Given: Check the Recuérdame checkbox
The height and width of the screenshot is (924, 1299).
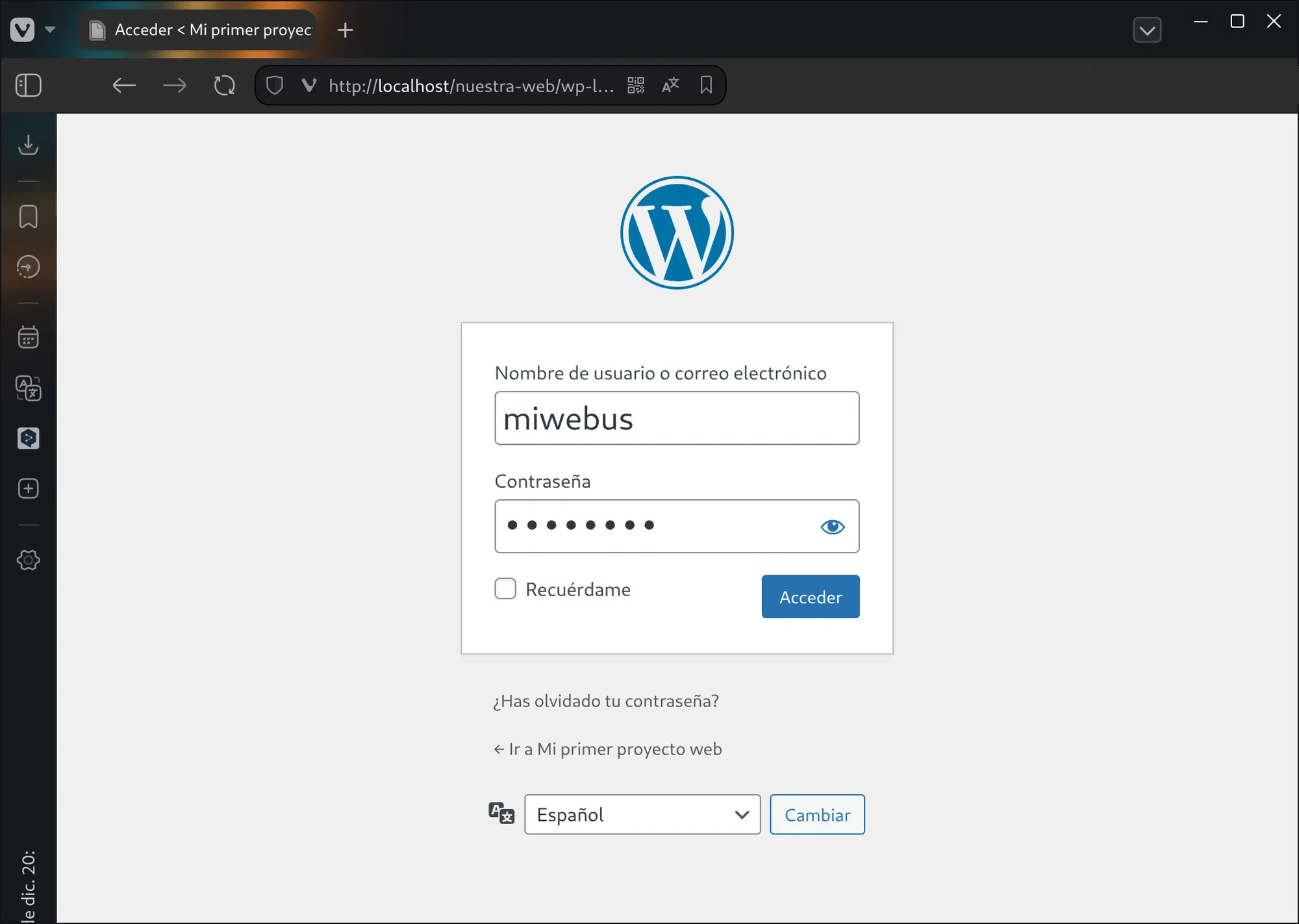Looking at the screenshot, I should coord(505,589).
